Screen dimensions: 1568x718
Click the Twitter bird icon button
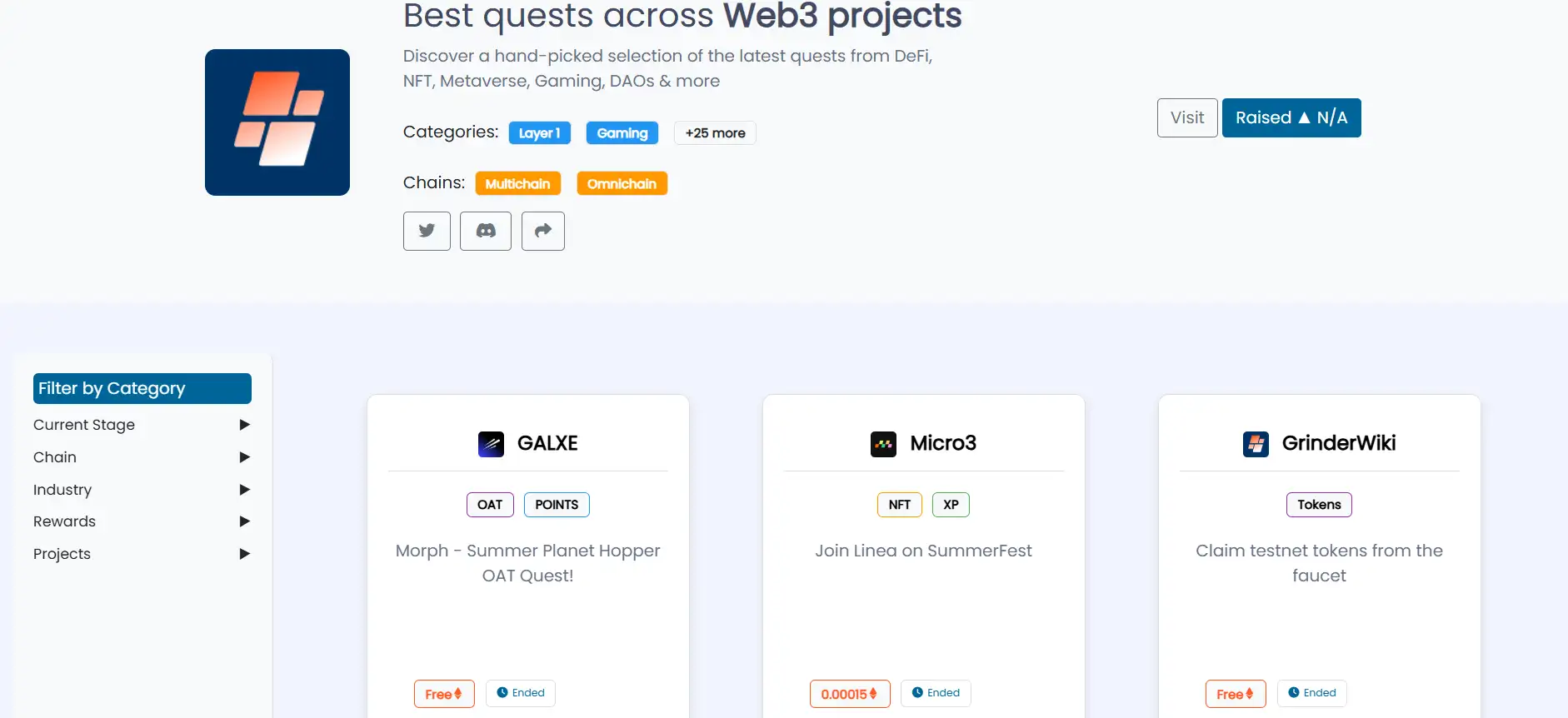coord(427,231)
